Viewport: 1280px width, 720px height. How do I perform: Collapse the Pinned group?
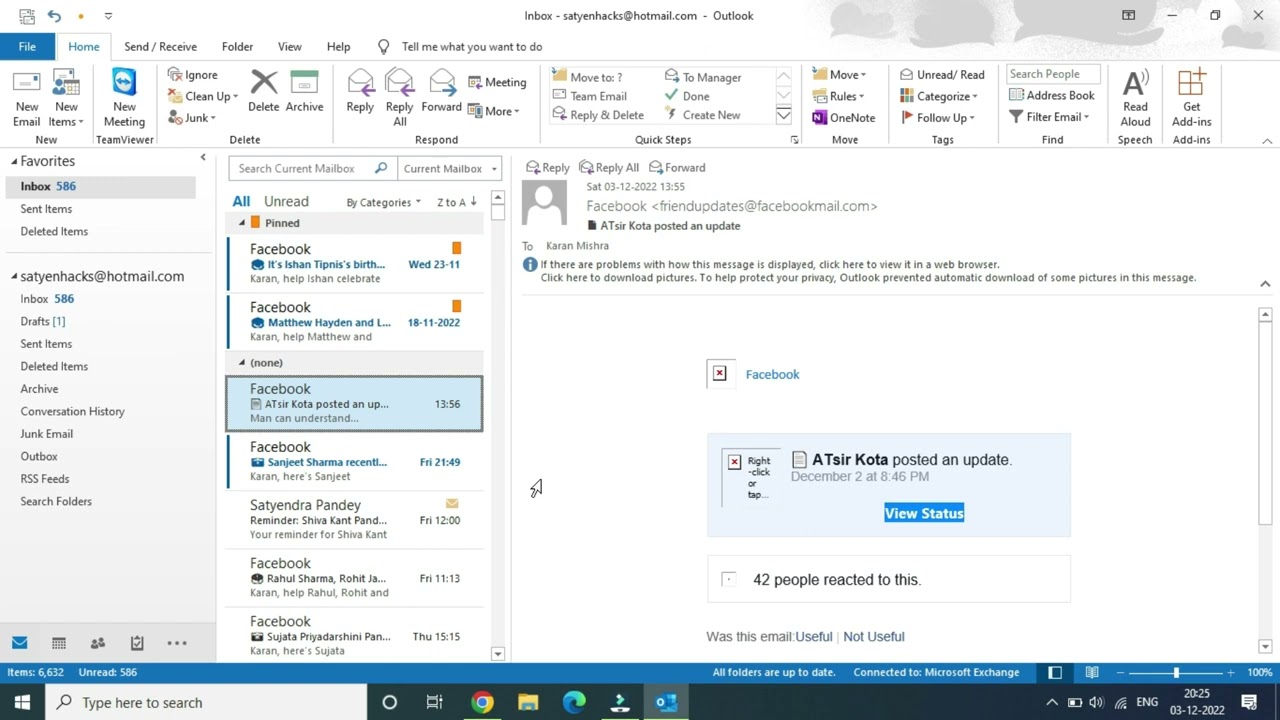click(241, 223)
